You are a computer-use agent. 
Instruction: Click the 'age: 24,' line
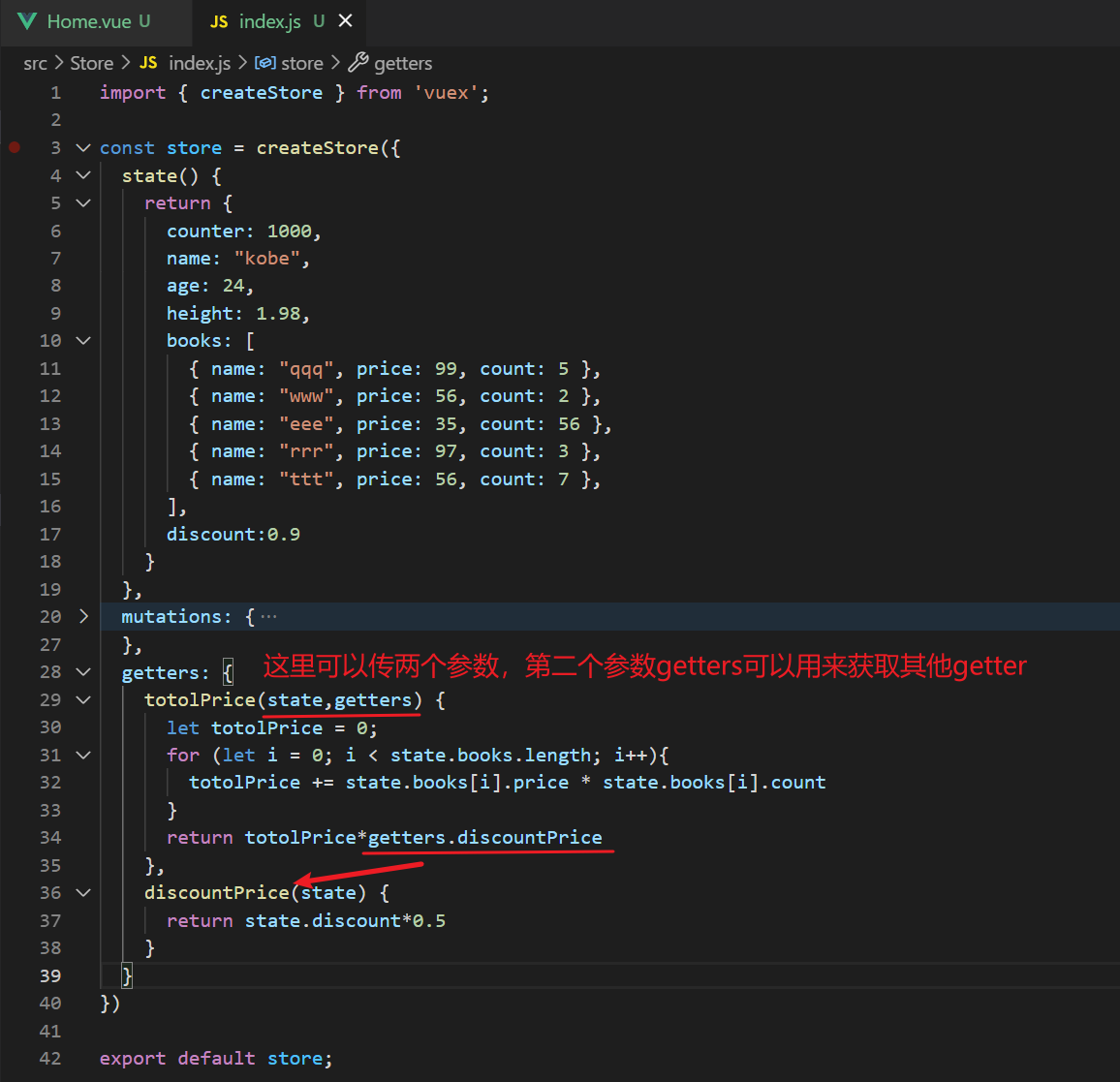(210, 286)
